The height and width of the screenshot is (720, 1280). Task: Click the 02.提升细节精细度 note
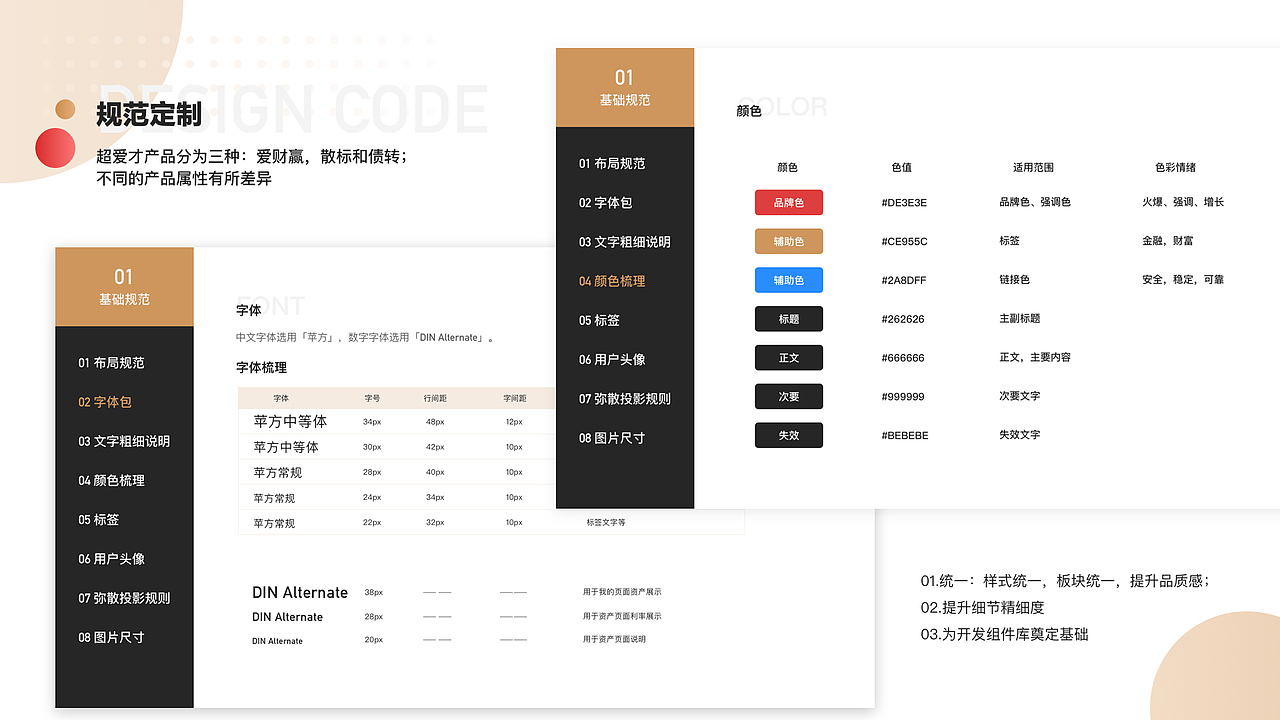click(982, 607)
